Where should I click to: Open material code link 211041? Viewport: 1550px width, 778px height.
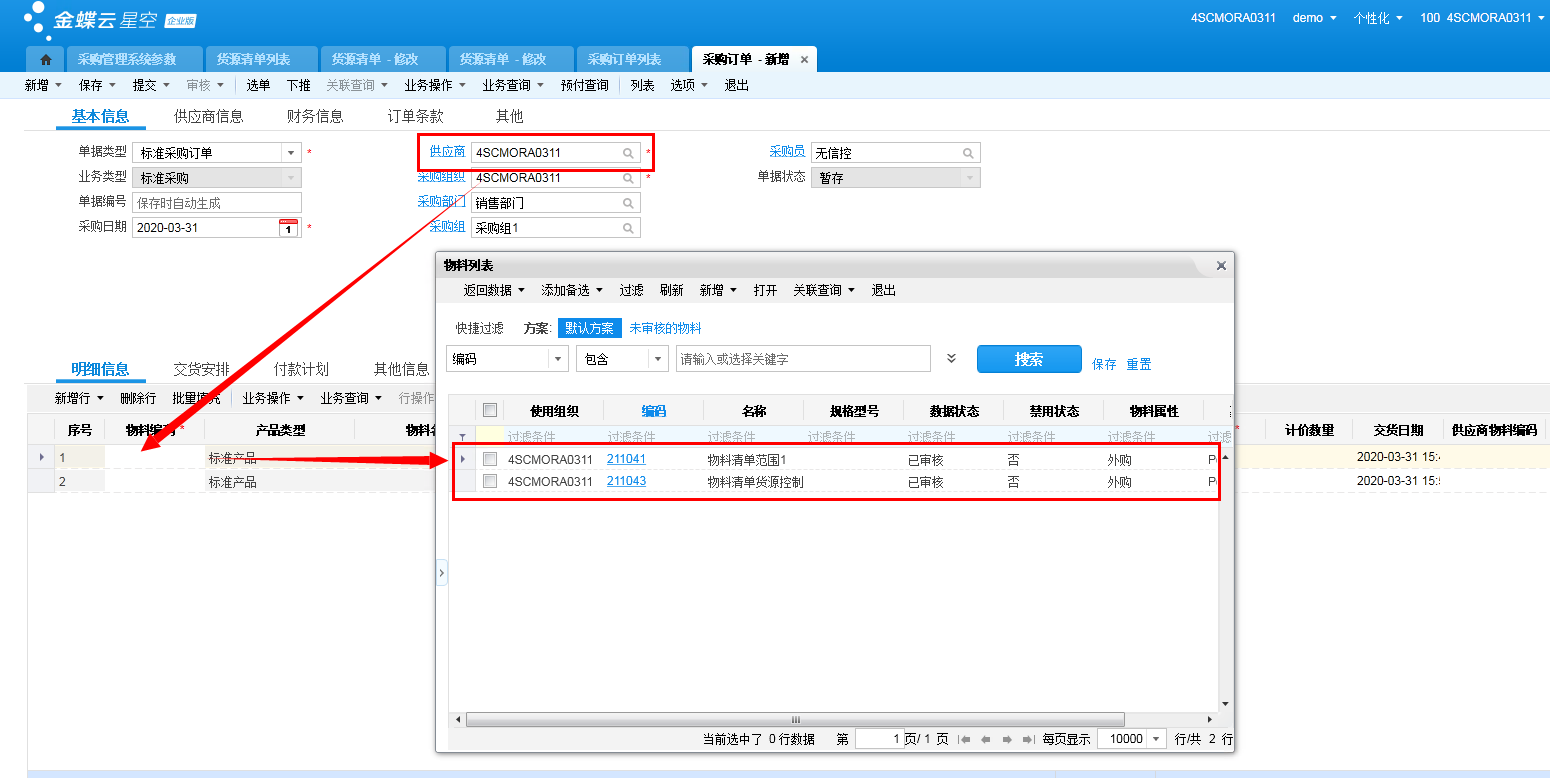626,459
